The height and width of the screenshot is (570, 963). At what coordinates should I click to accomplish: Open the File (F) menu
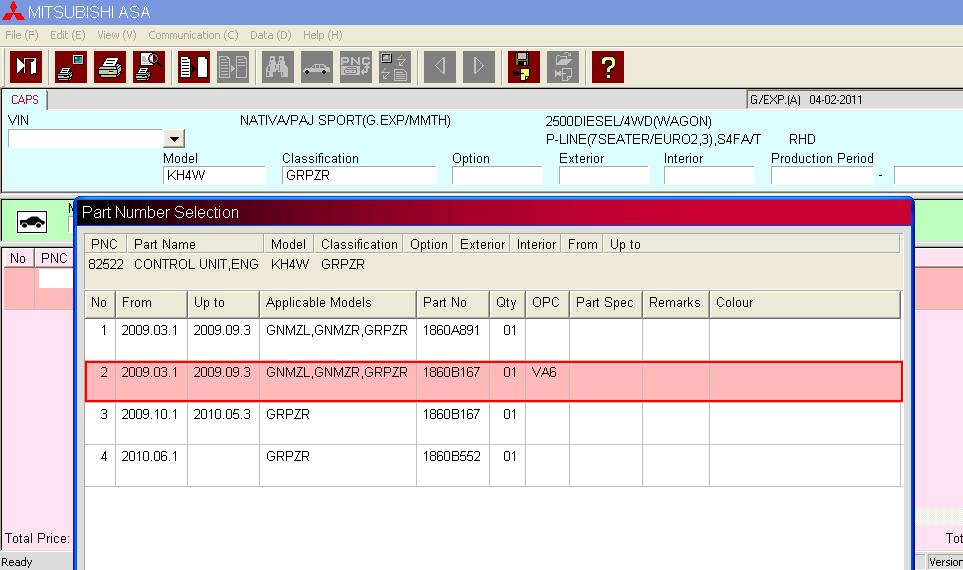click(21, 35)
